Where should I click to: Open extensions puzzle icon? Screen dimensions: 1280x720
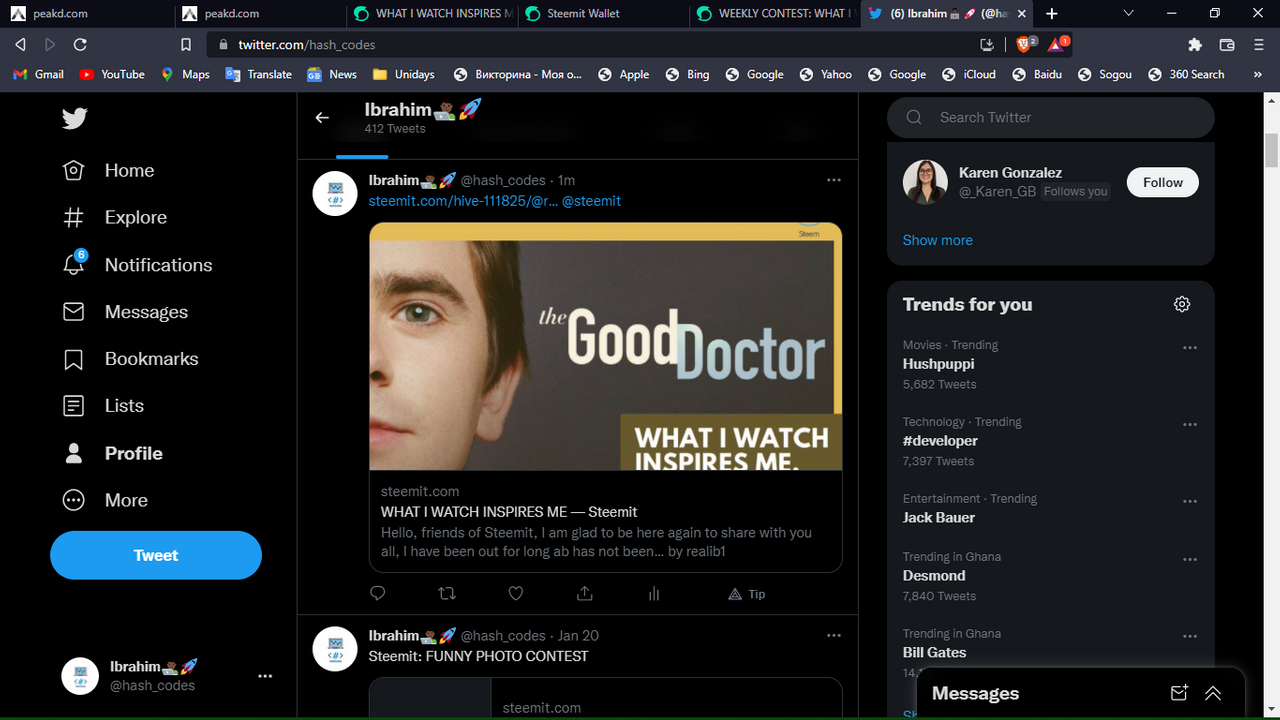[x=1195, y=45]
